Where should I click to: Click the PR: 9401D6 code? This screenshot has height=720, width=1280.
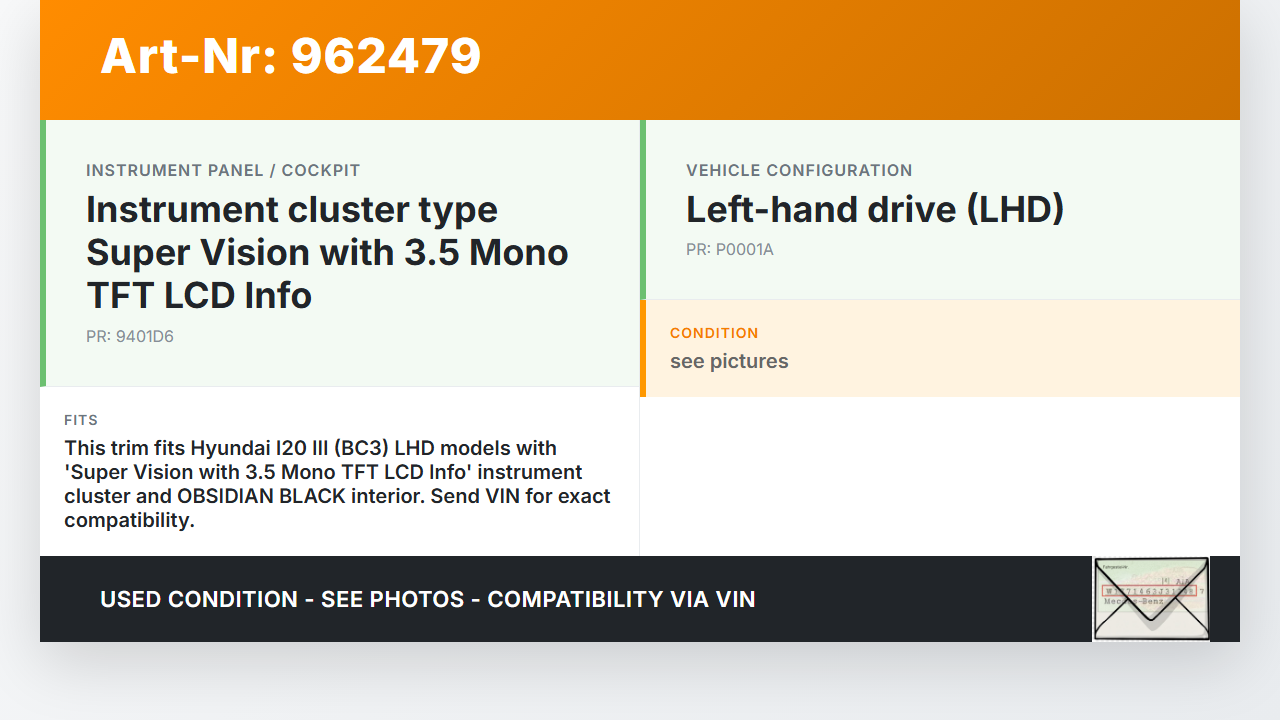tap(130, 337)
